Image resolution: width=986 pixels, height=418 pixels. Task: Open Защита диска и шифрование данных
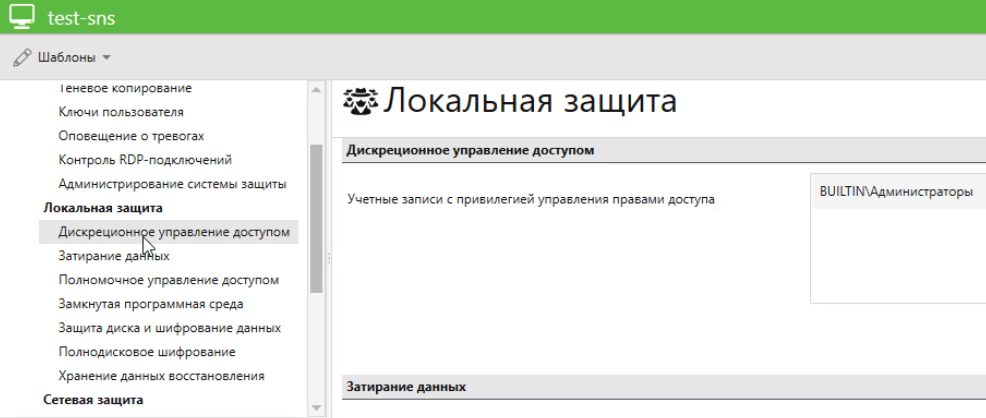click(x=169, y=328)
